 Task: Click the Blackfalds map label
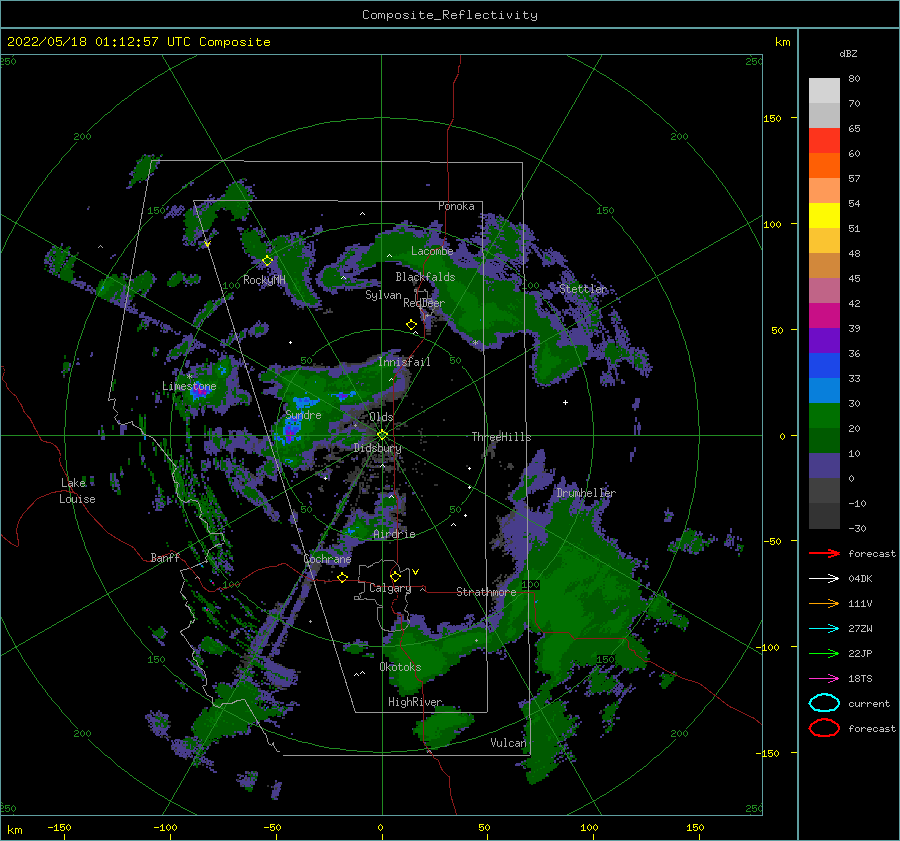pyautogui.click(x=425, y=277)
